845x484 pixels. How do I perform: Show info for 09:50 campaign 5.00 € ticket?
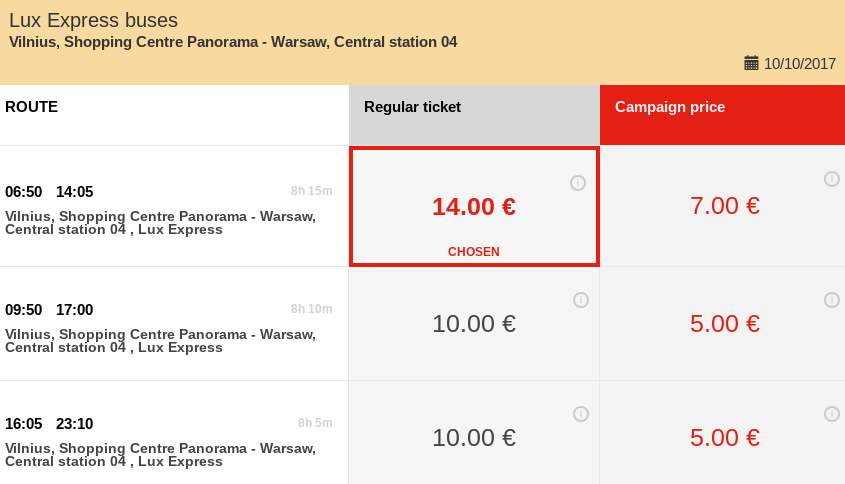[x=832, y=299]
